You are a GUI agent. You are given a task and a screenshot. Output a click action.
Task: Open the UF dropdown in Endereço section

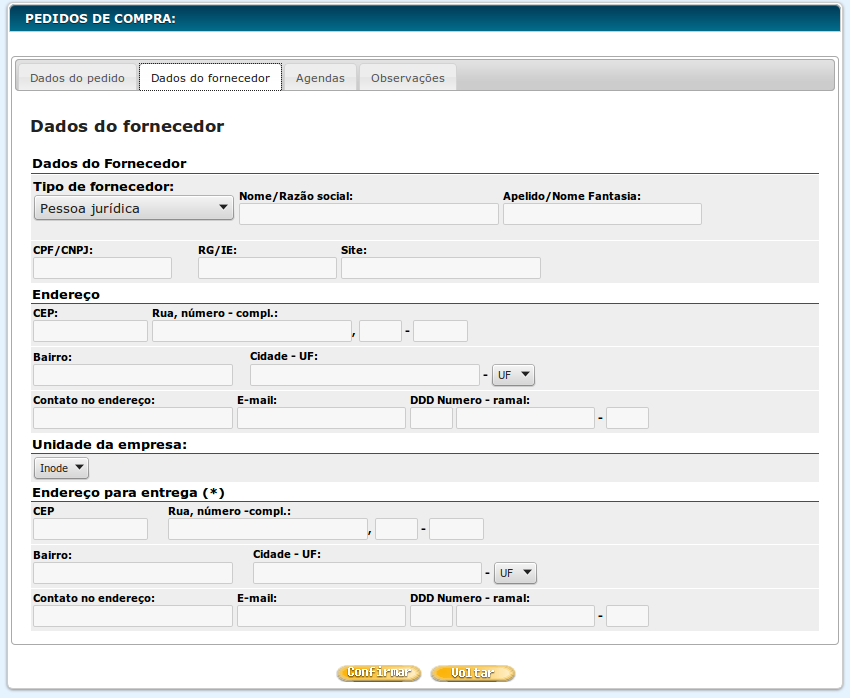point(514,375)
